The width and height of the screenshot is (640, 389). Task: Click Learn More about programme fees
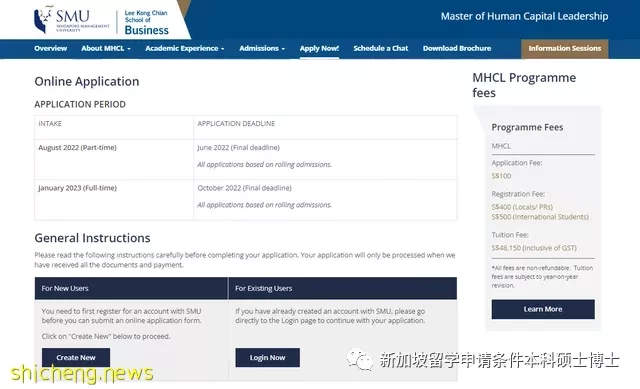[543, 309]
